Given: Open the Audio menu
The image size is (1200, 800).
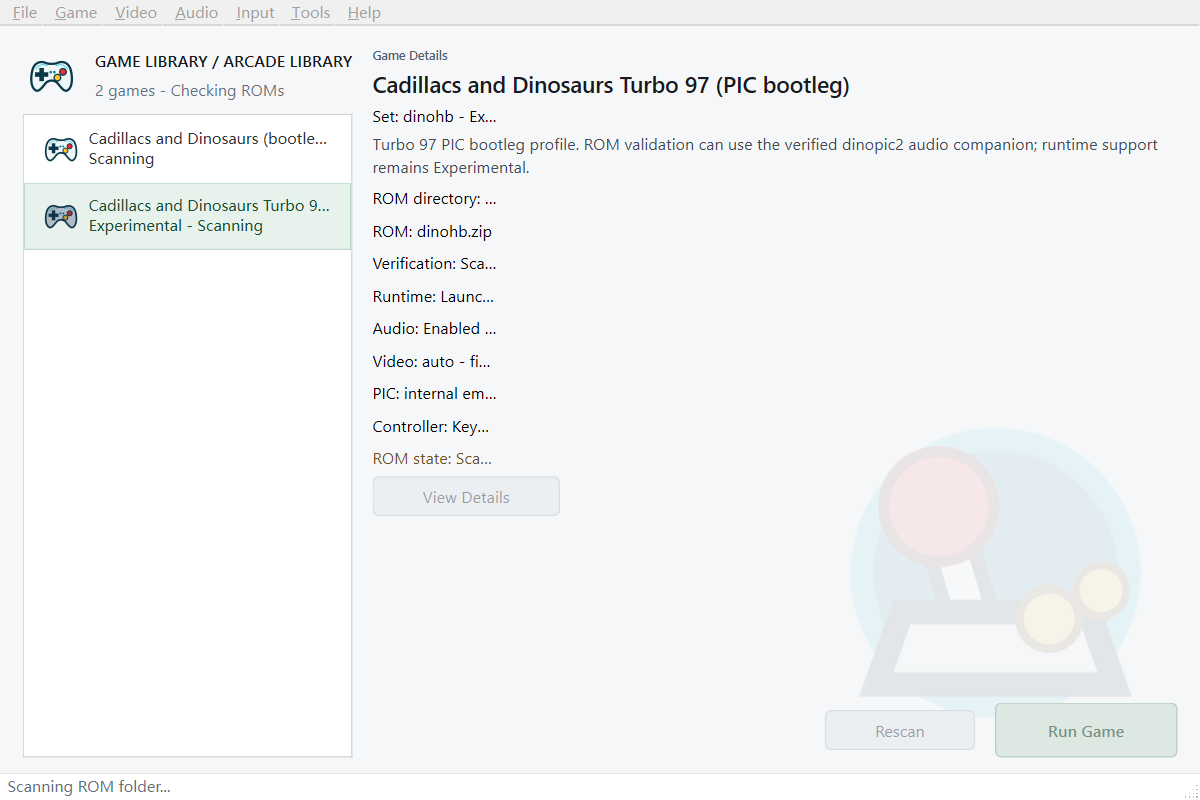Looking at the screenshot, I should click(x=196, y=13).
